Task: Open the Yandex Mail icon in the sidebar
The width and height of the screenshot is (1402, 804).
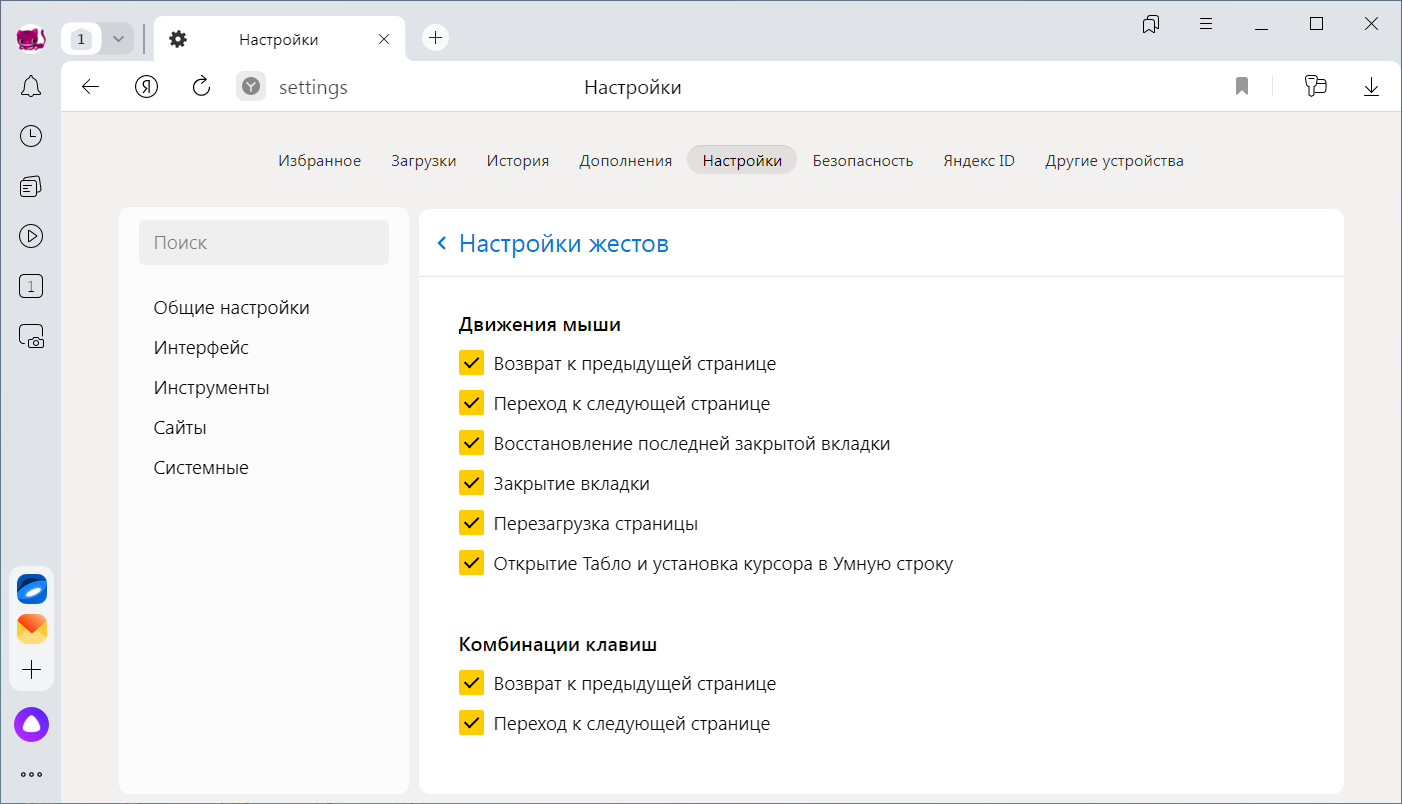Action: click(x=32, y=629)
